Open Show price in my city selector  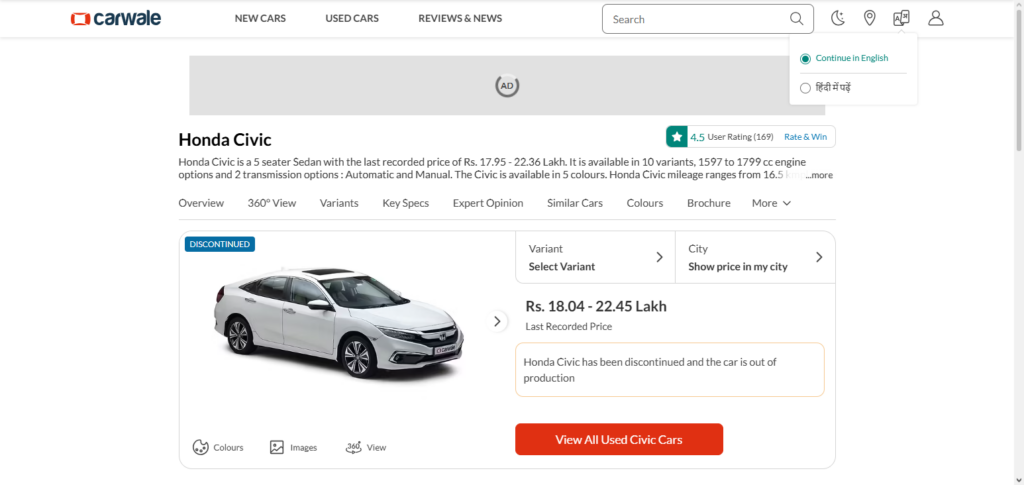[755, 257]
